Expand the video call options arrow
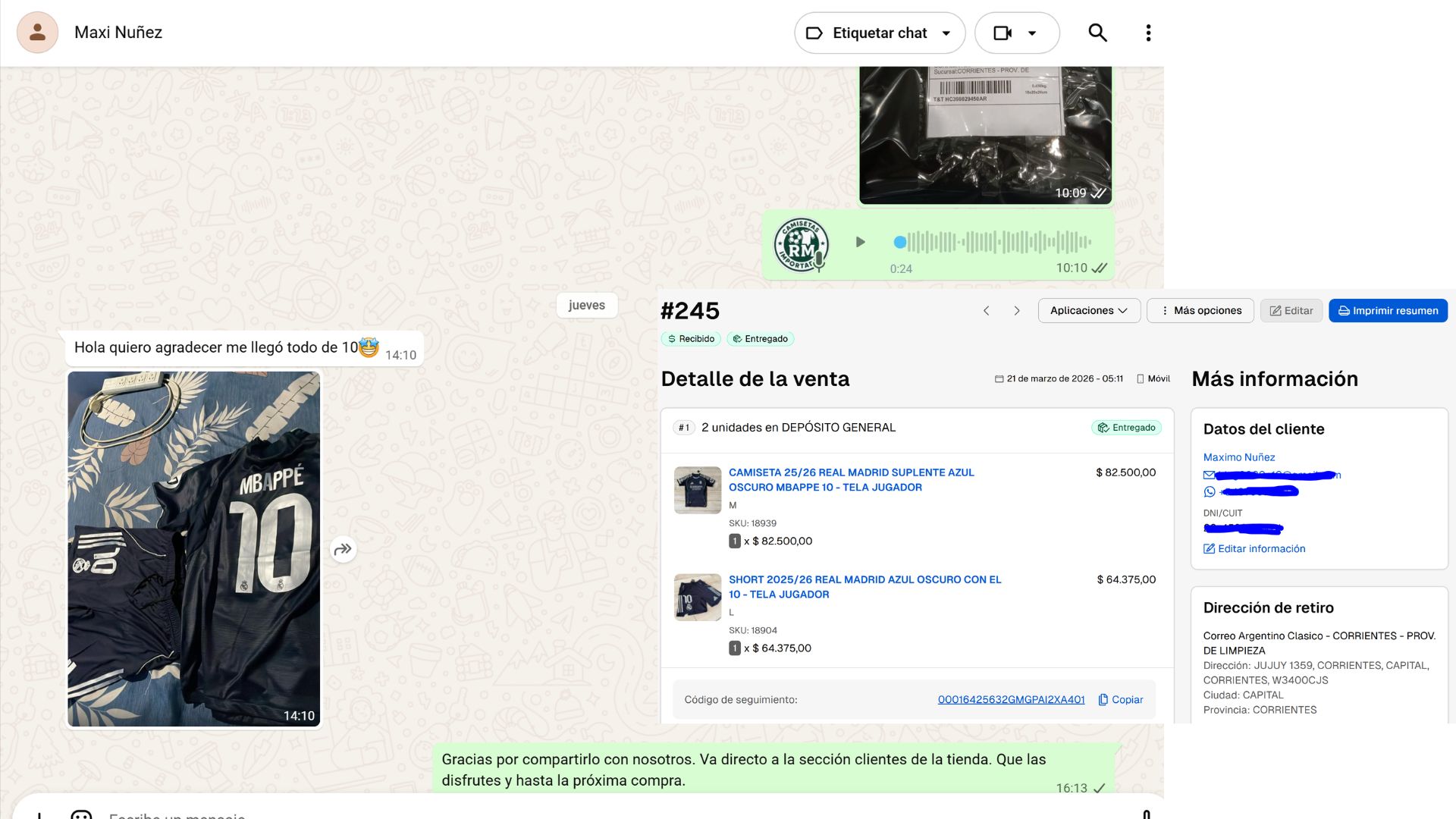Screen dimensions: 1456x819 pyautogui.click(x=1032, y=33)
